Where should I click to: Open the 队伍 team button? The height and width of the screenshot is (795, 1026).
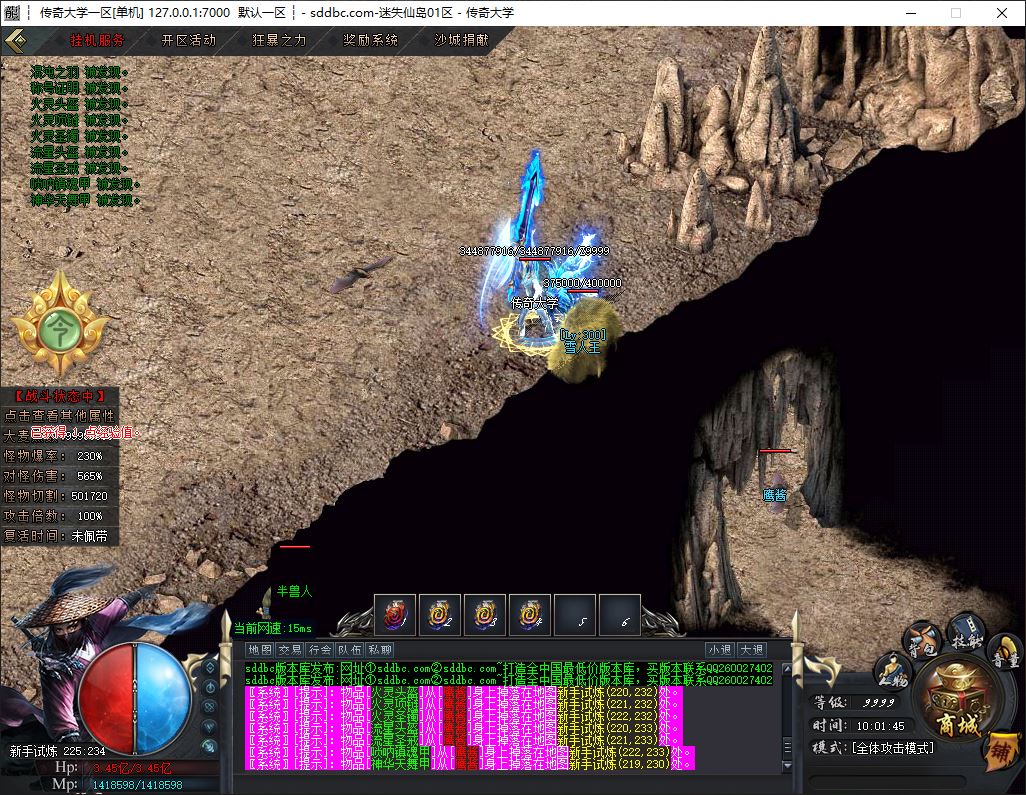pyautogui.click(x=349, y=650)
